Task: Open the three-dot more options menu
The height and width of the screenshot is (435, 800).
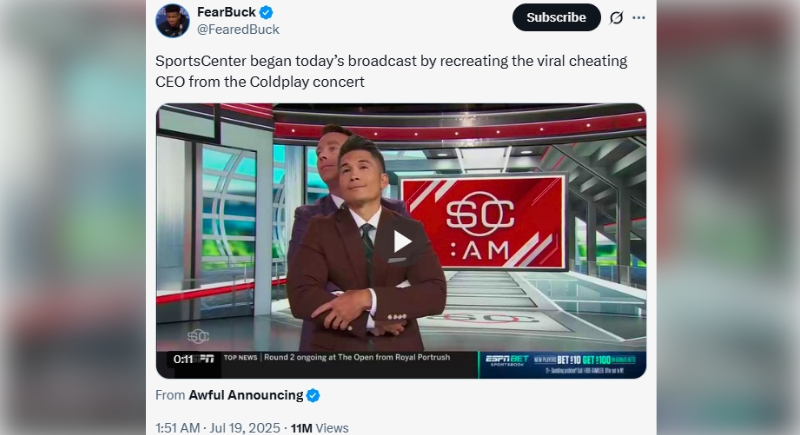Action: point(639,18)
